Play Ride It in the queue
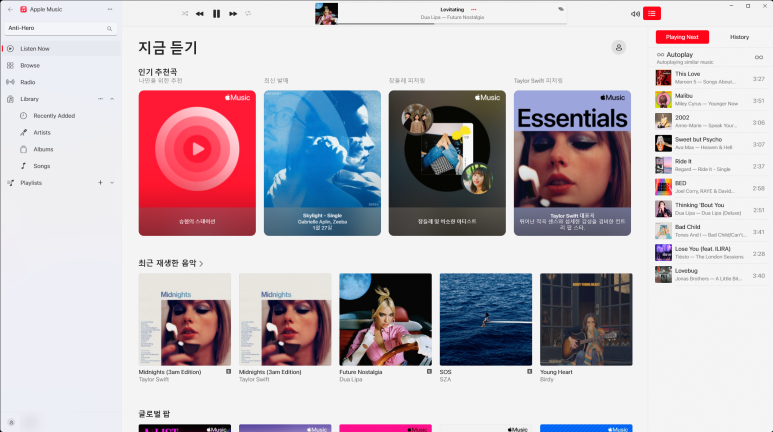Screen dimensions: 773x432 tap(710, 165)
